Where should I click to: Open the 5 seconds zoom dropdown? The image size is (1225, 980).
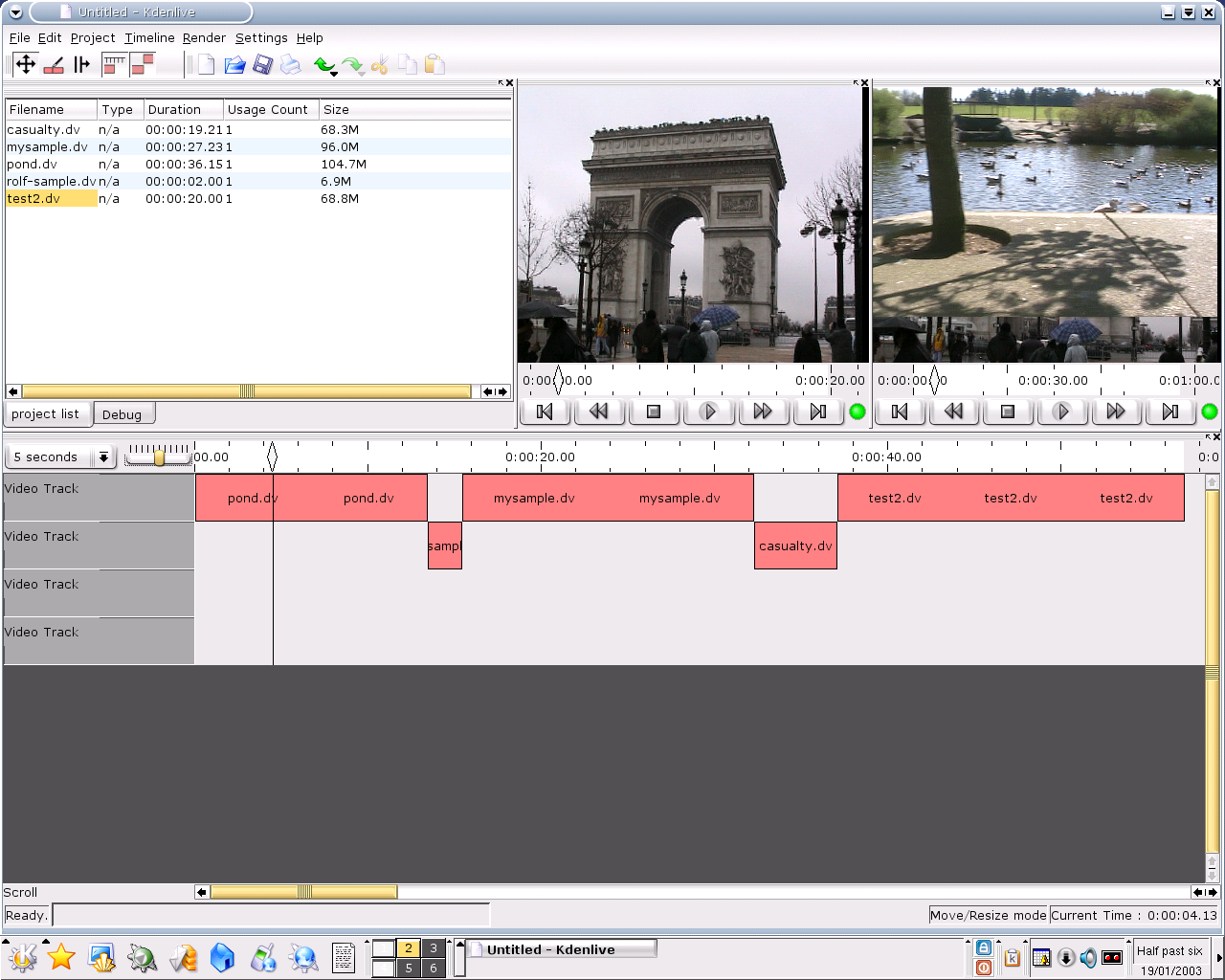point(103,457)
